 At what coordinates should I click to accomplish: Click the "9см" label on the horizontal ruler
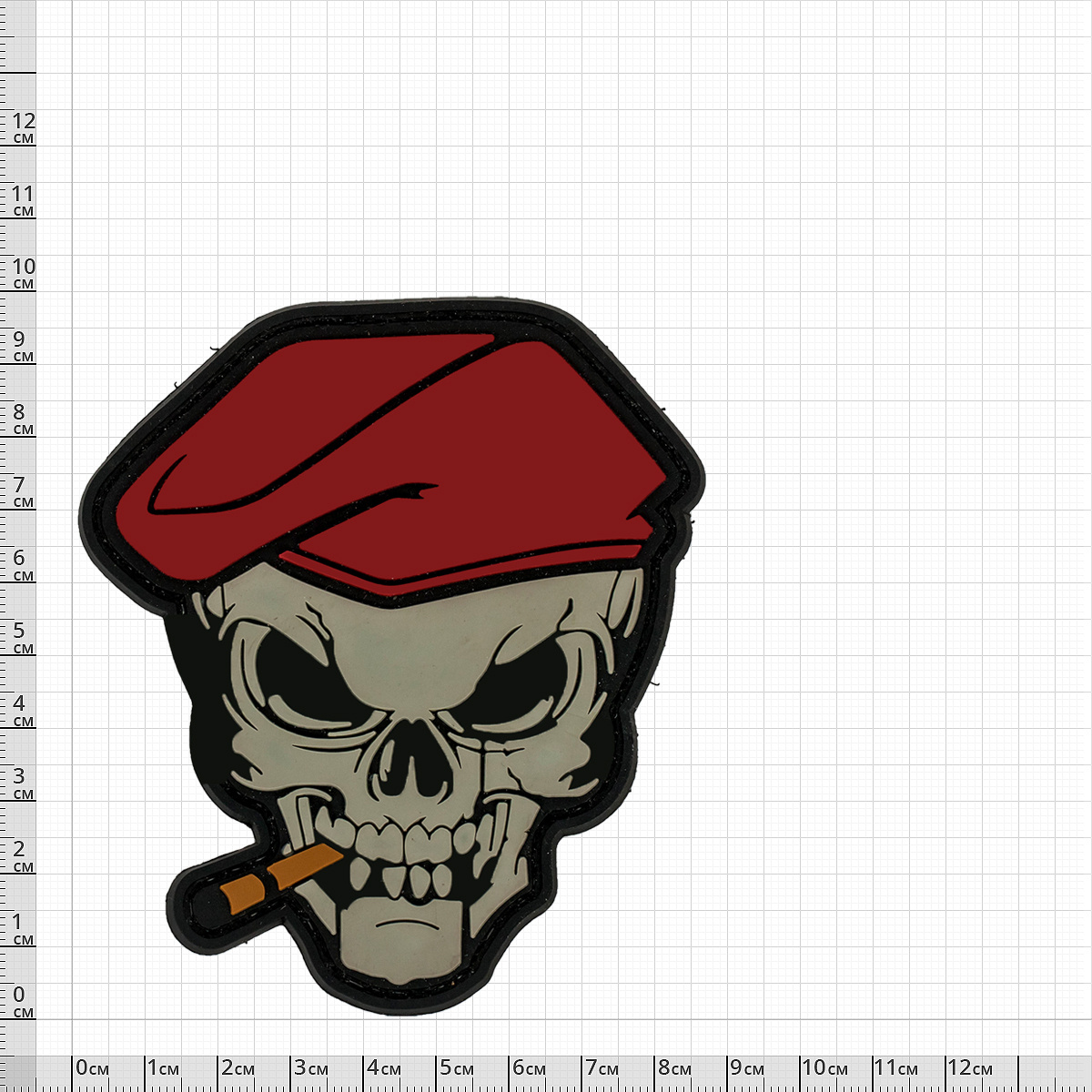[x=748, y=1068]
